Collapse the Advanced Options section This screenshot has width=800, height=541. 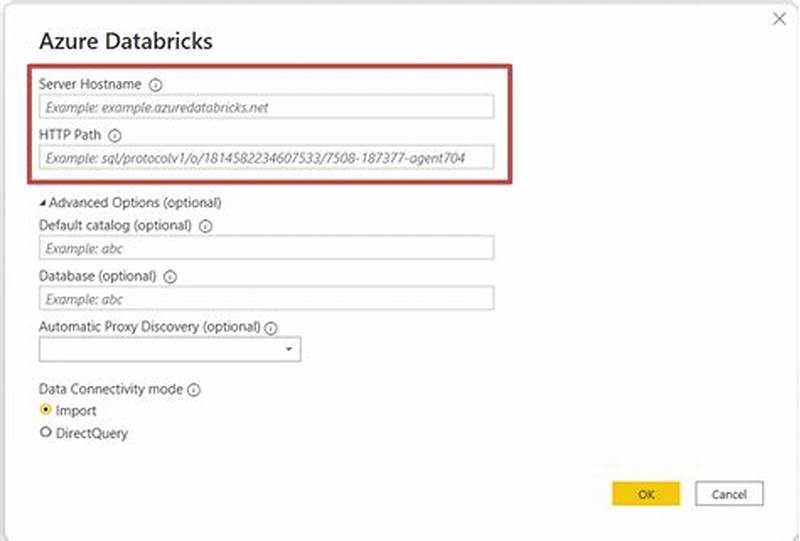(x=43, y=203)
